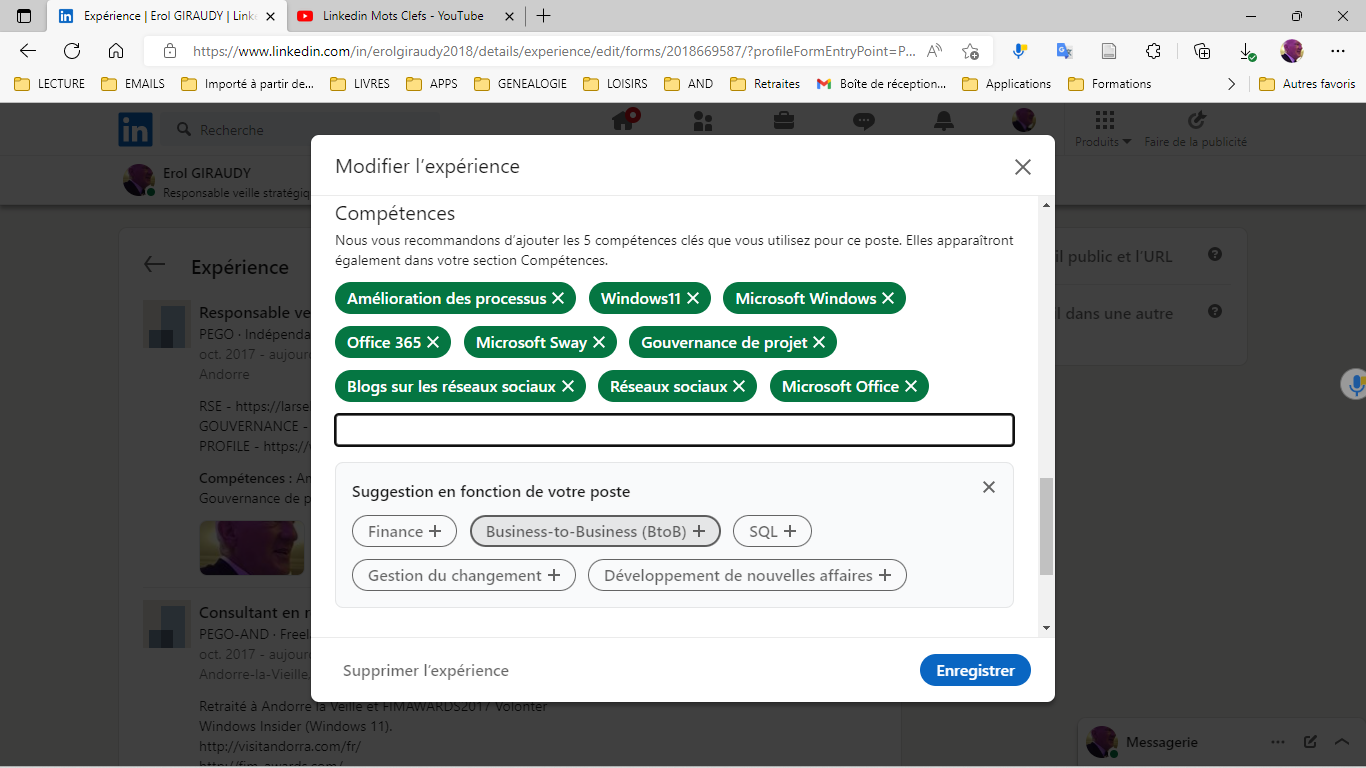The image size is (1366, 768).
Task: Add the SQL suggested skill
Action: coord(772,531)
